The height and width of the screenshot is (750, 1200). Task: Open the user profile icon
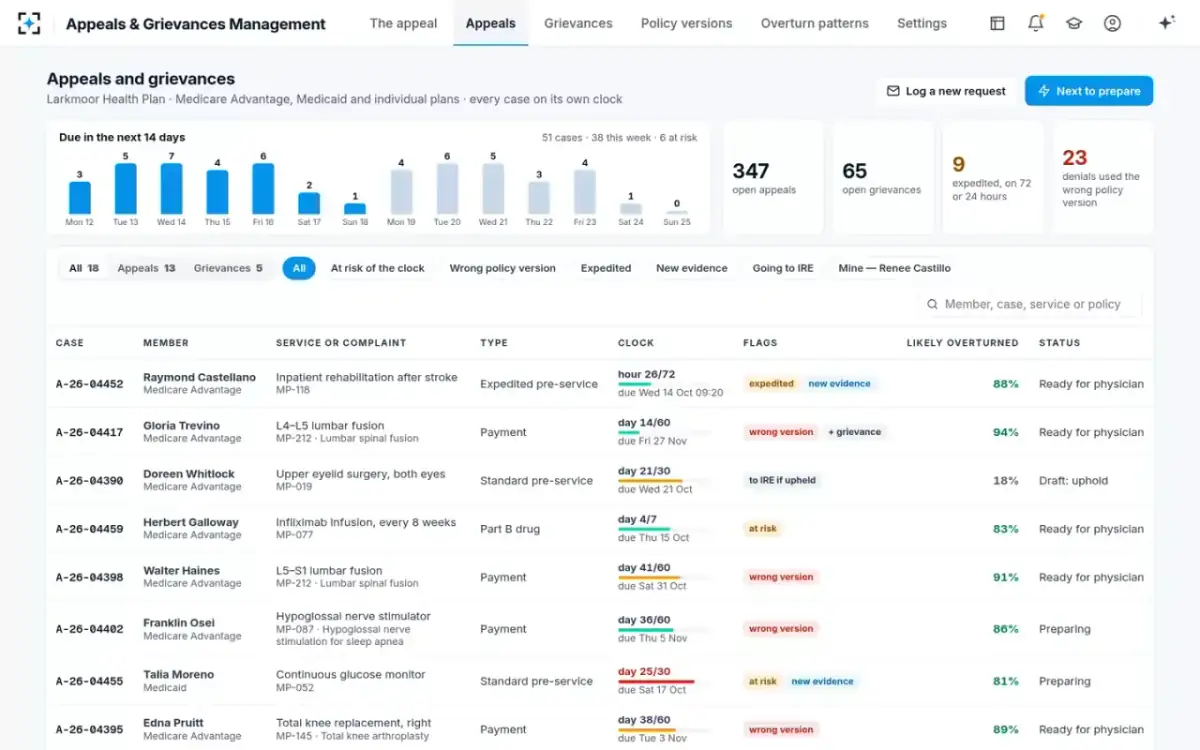click(x=1112, y=23)
